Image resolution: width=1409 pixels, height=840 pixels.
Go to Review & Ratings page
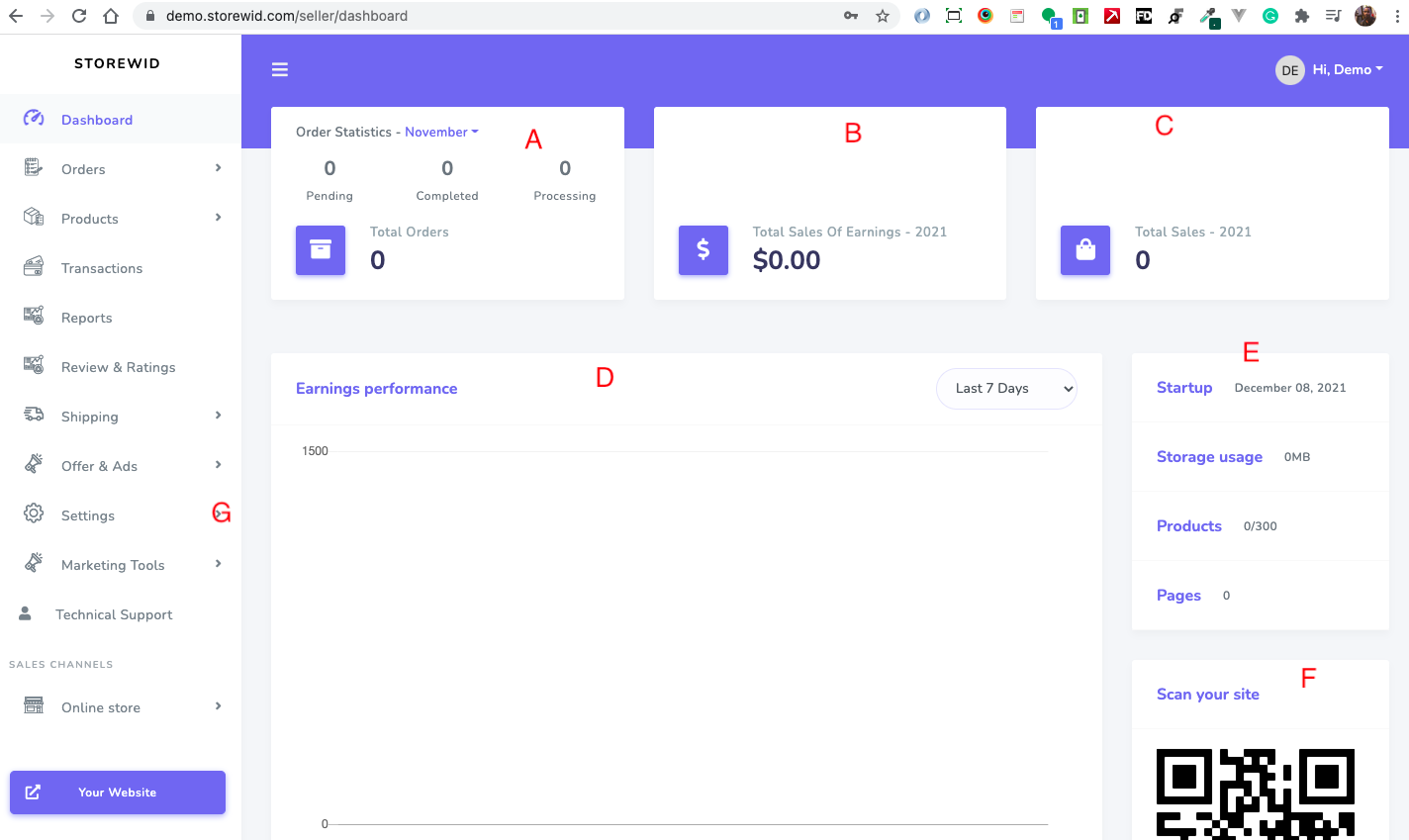(118, 367)
